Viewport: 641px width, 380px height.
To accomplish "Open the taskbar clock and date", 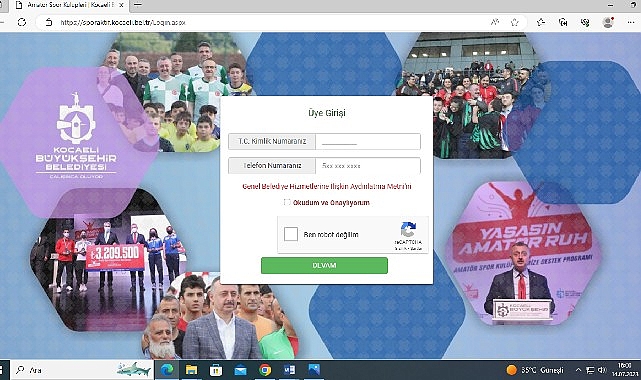I will click(x=625, y=370).
